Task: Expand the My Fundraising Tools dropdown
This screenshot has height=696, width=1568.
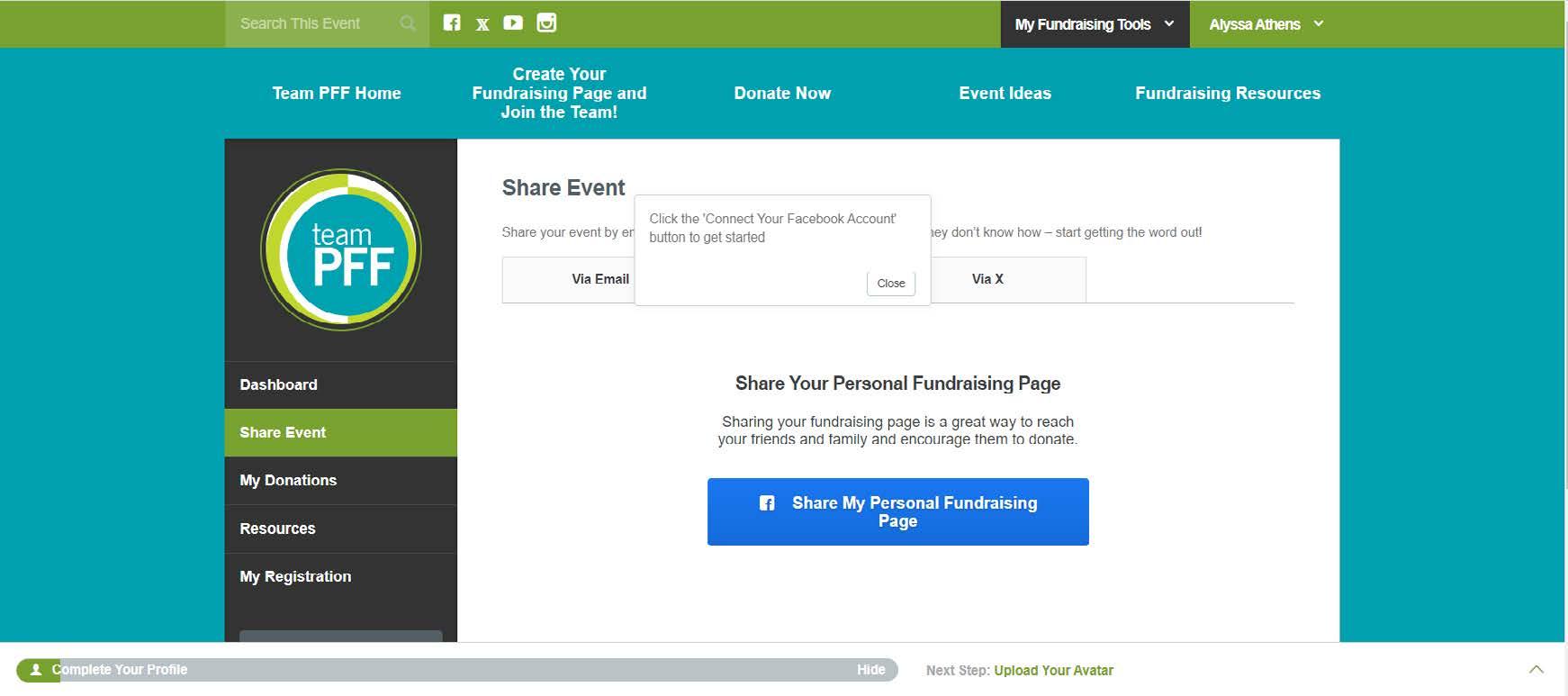Action: 1095,24
